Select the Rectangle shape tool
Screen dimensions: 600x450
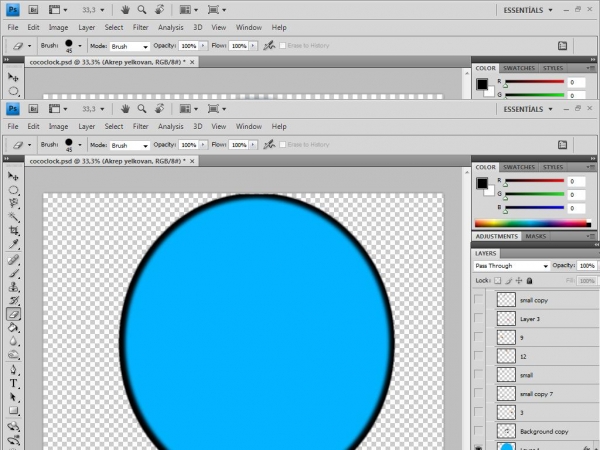click(13, 411)
